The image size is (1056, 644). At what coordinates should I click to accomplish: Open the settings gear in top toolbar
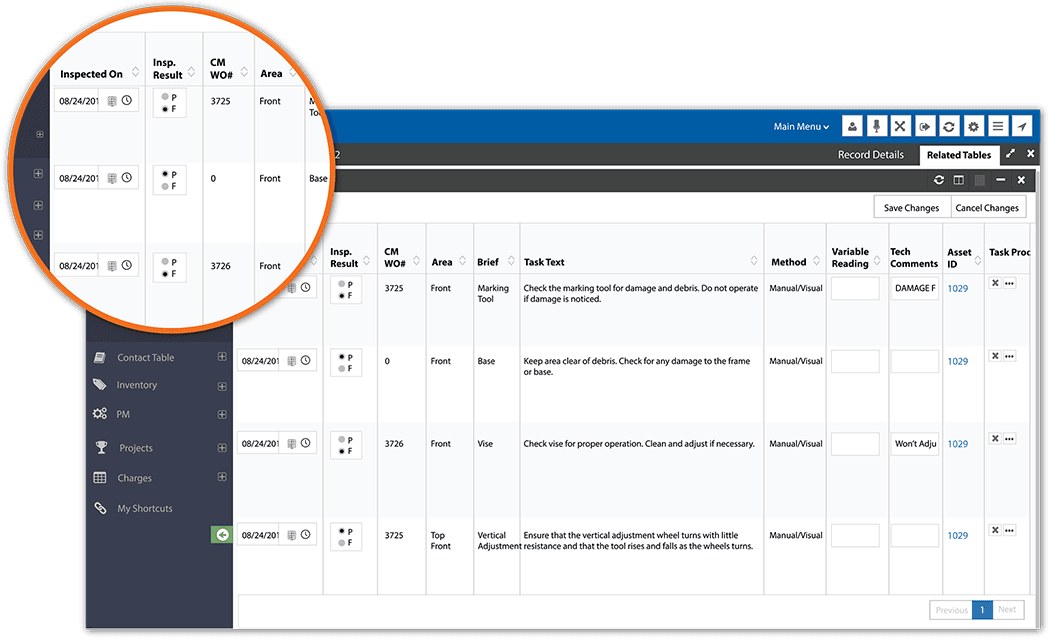point(973,126)
